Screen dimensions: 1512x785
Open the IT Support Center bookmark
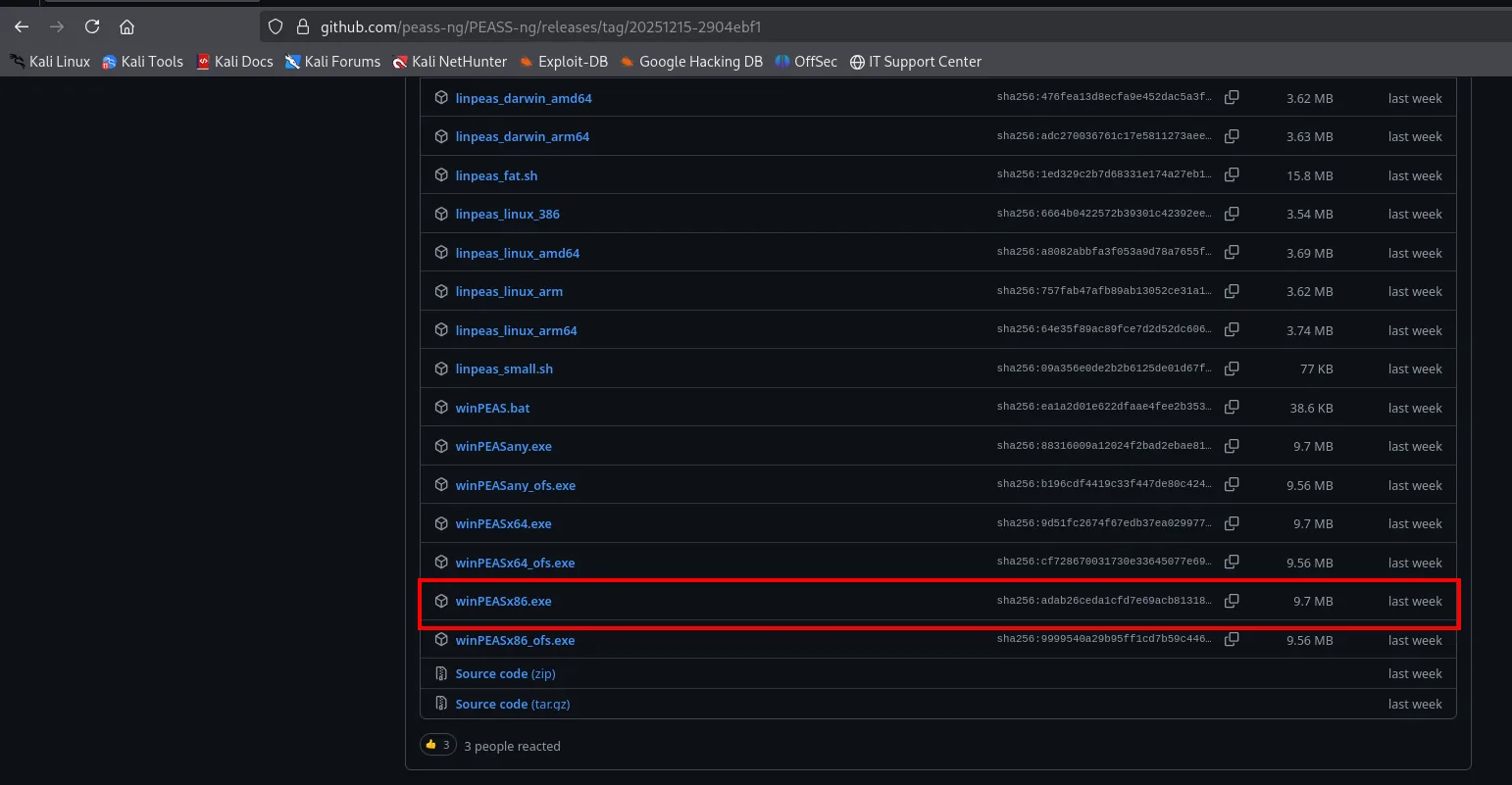point(916,62)
